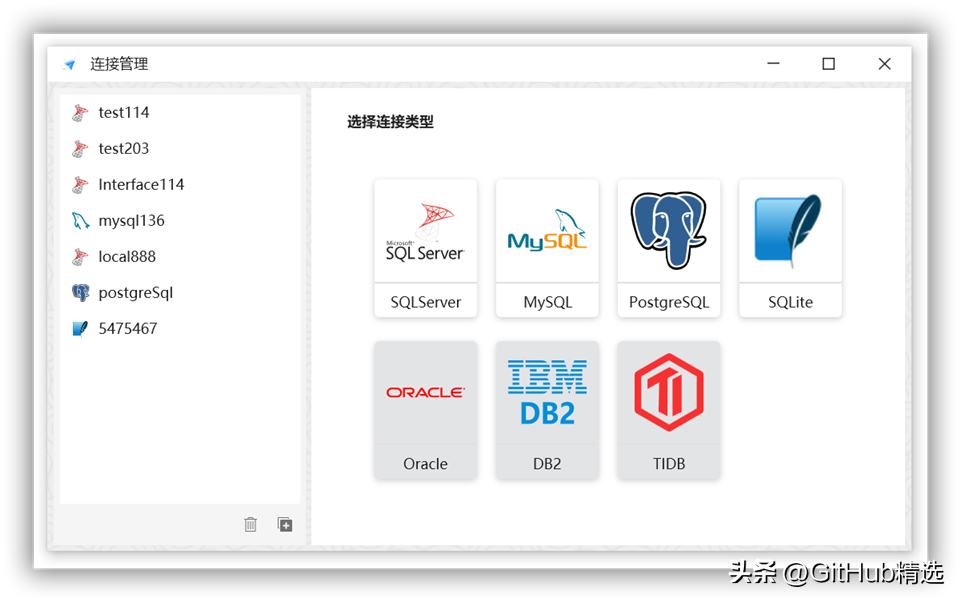Select the SQLServer connection type tile
Viewport: 961px width, 602px height.
(x=425, y=248)
